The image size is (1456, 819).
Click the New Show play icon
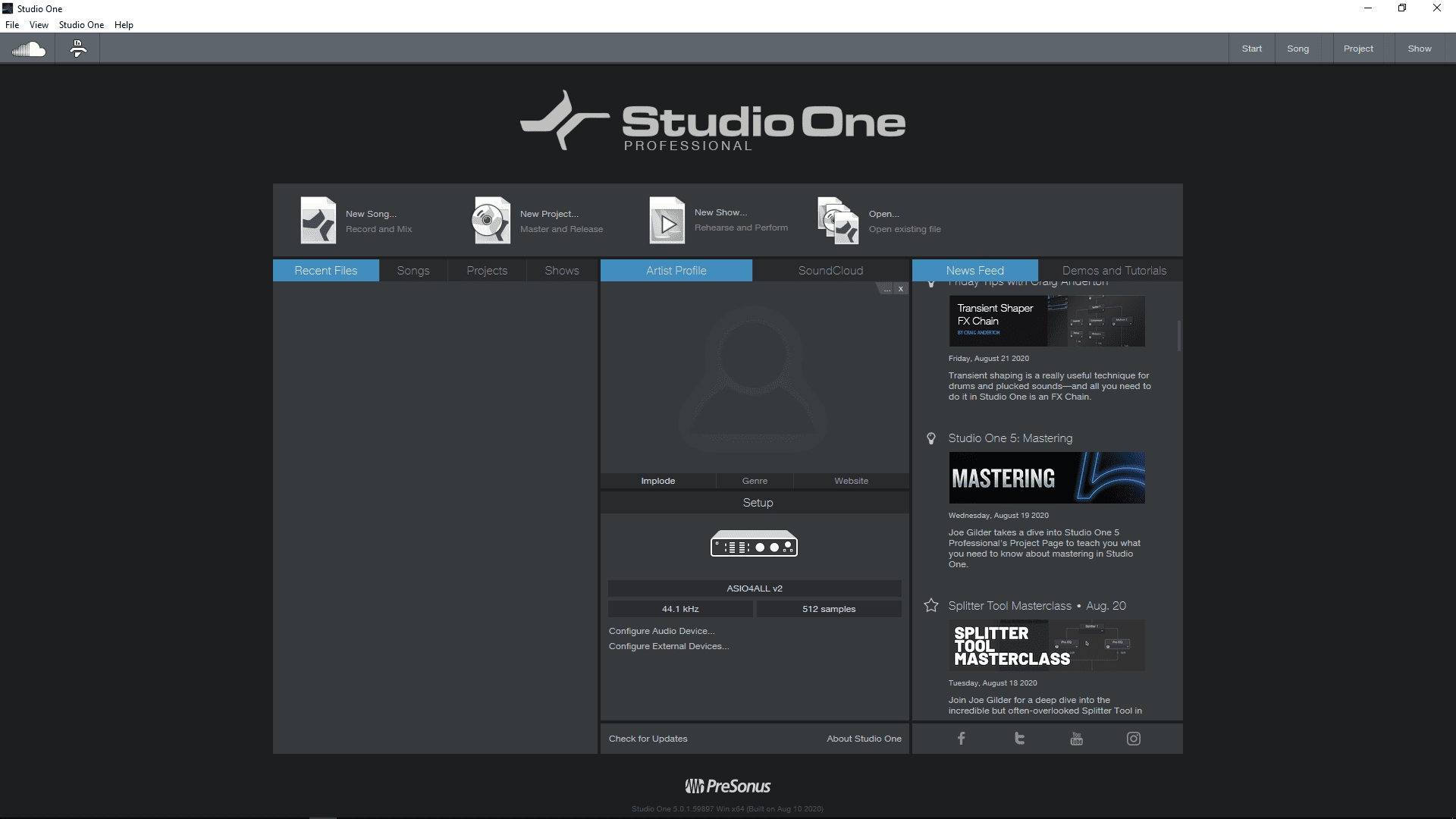click(x=667, y=221)
